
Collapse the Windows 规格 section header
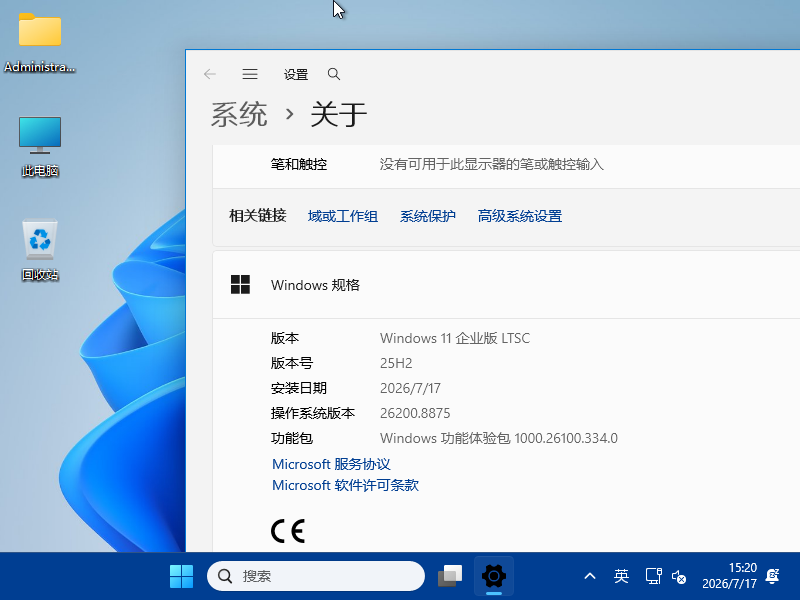coord(506,285)
